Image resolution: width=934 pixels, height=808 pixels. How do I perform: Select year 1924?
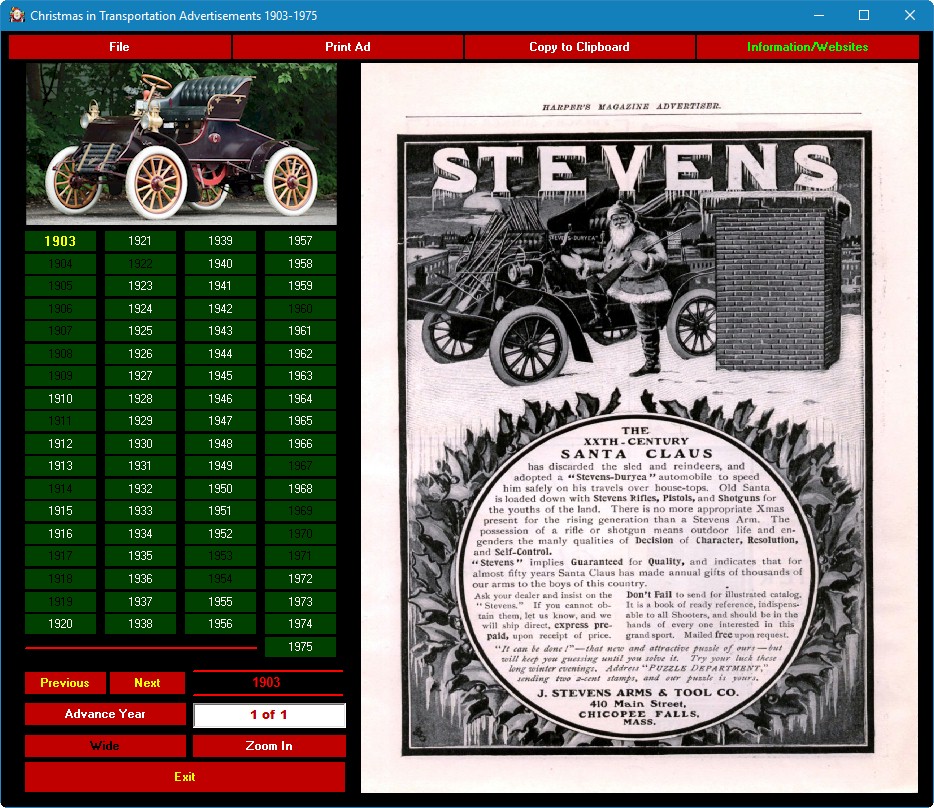140,309
